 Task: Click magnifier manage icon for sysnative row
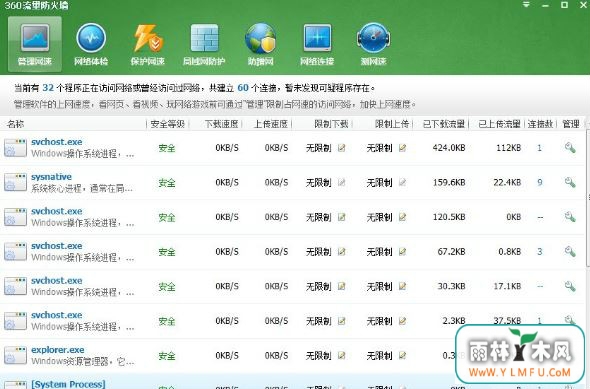(570, 182)
